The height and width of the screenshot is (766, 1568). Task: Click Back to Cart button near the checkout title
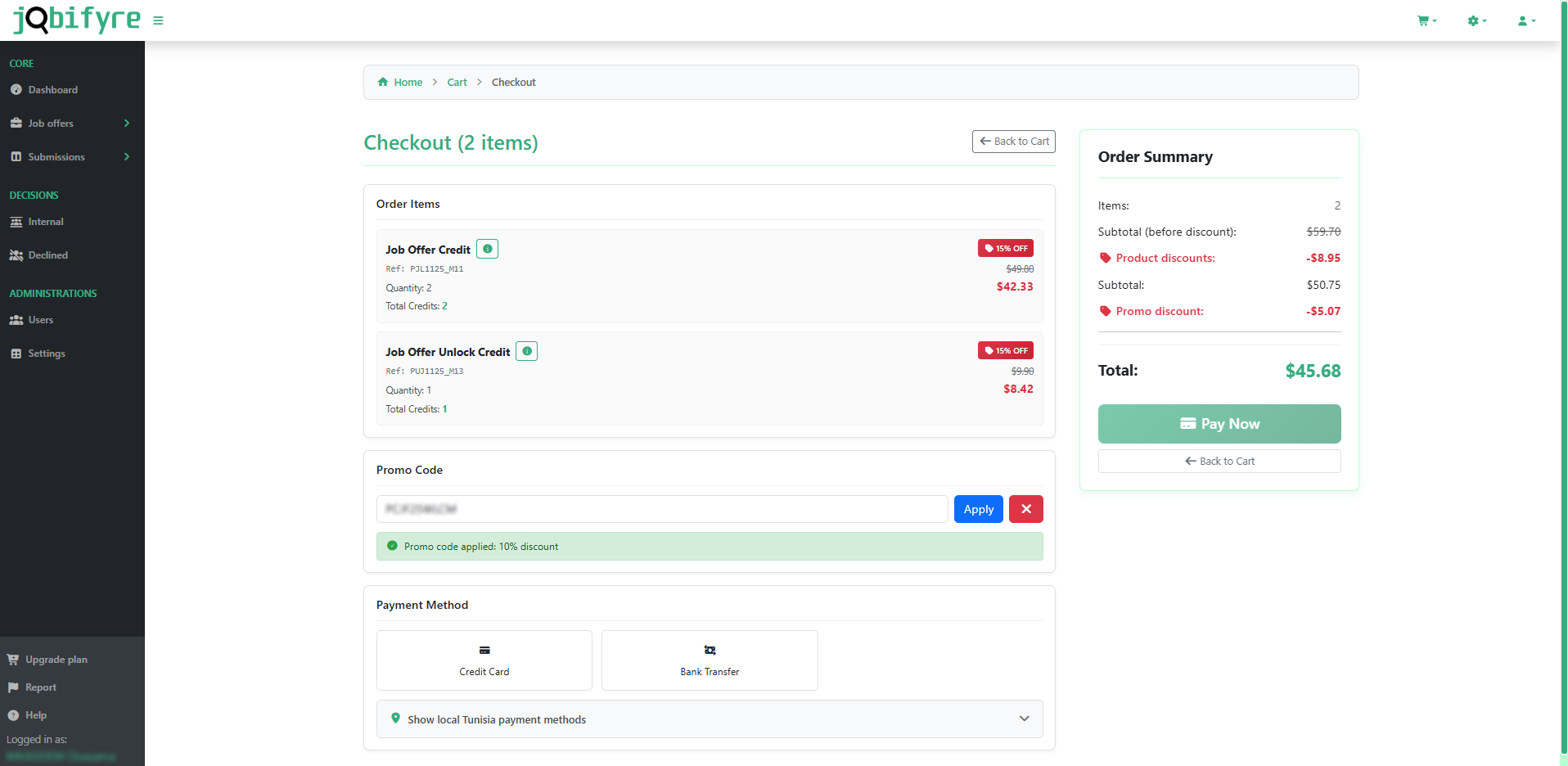(1013, 142)
